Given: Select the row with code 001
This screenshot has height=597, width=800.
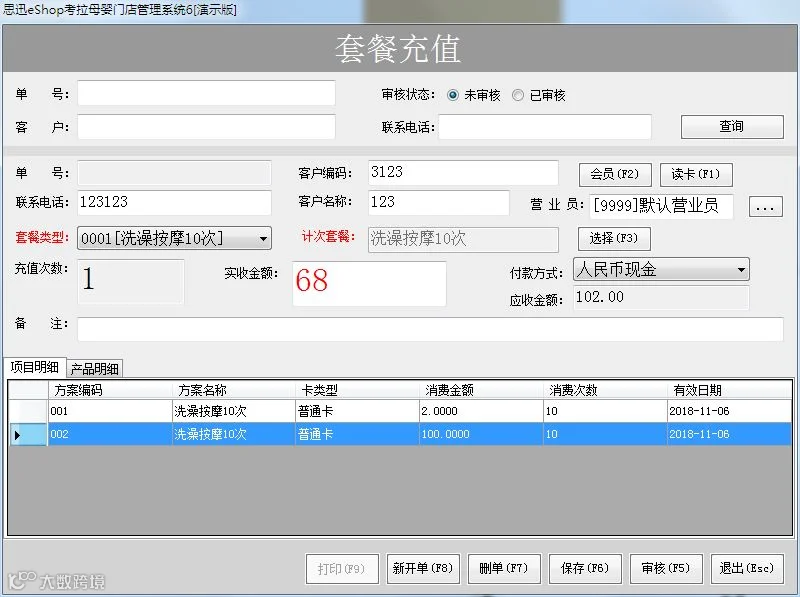Looking at the screenshot, I should [400, 411].
